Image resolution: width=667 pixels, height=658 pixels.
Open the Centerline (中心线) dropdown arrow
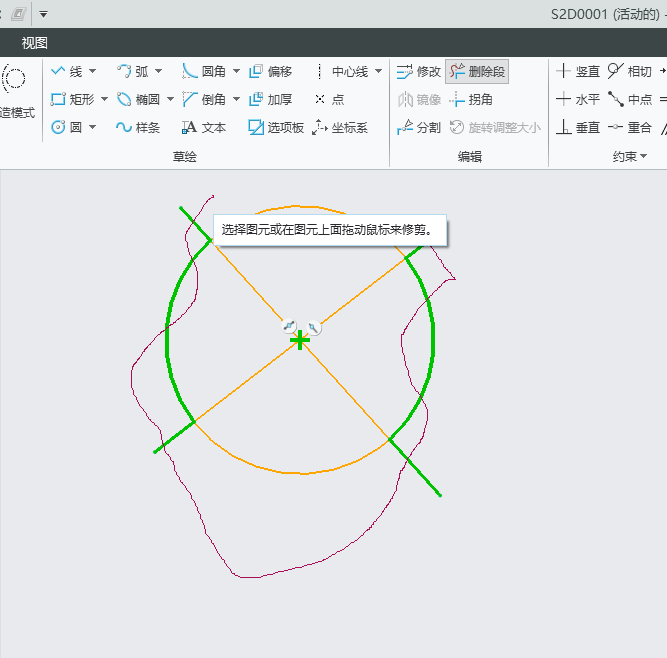(378, 71)
